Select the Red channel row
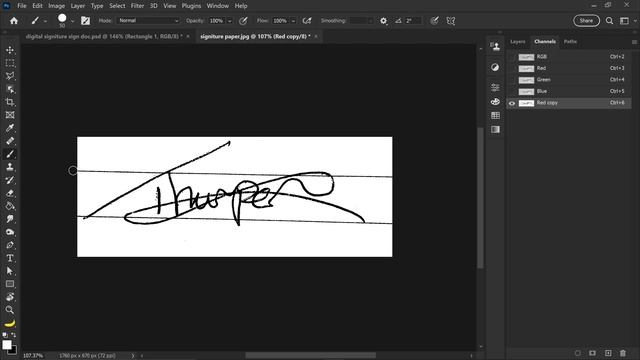 tap(569, 68)
